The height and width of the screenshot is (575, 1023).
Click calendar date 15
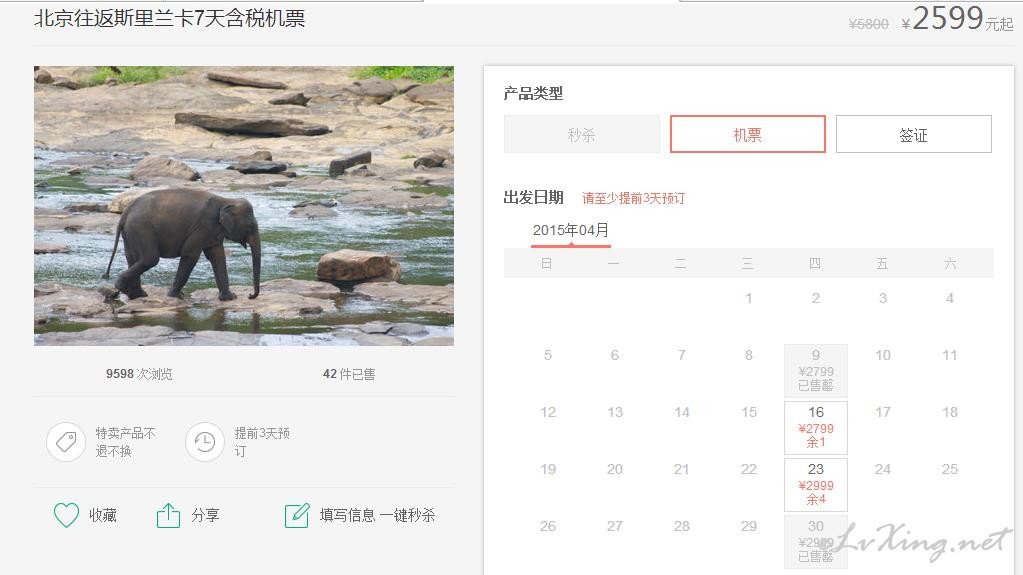point(749,412)
